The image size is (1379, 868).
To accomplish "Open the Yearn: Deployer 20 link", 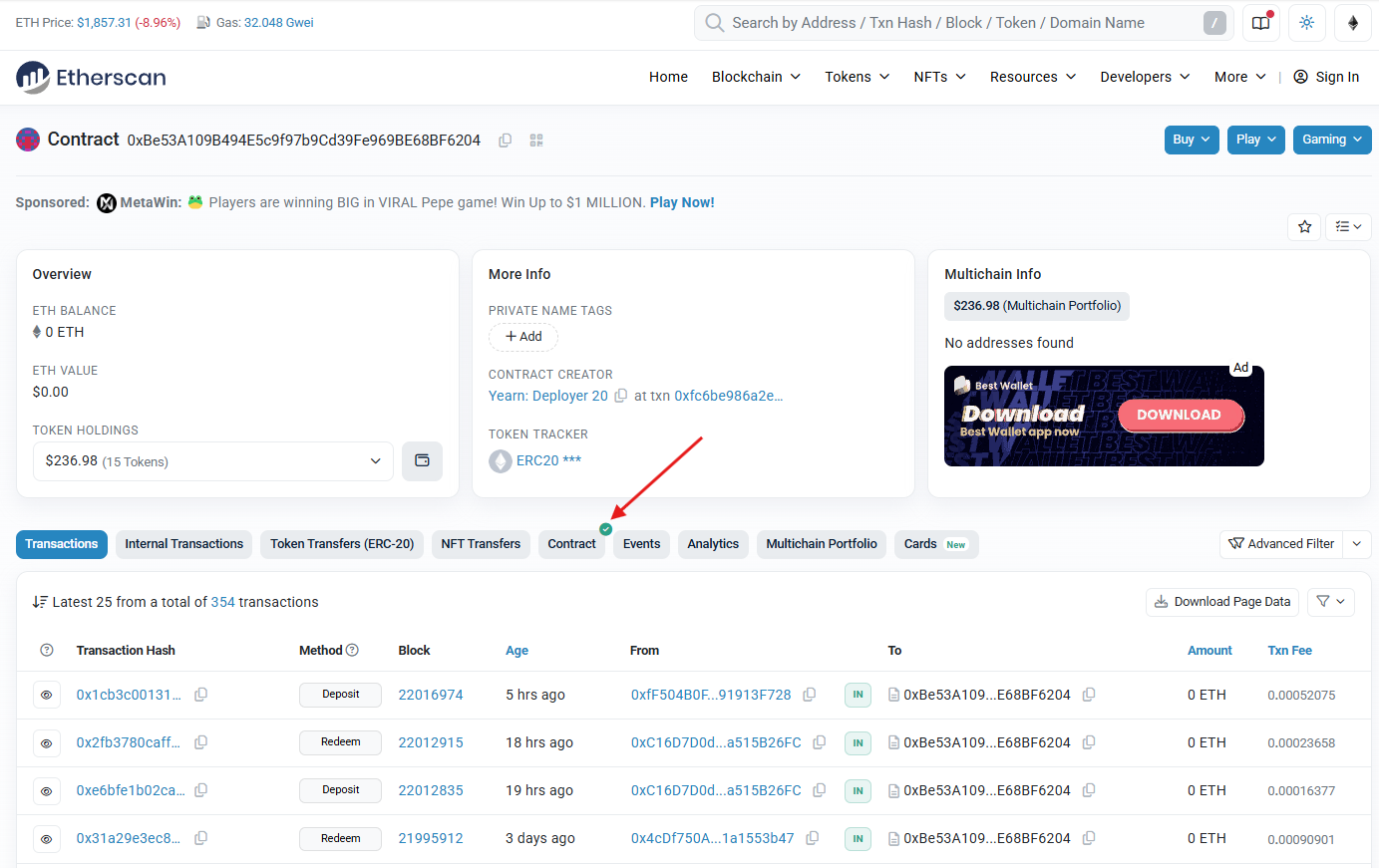I will (547, 396).
